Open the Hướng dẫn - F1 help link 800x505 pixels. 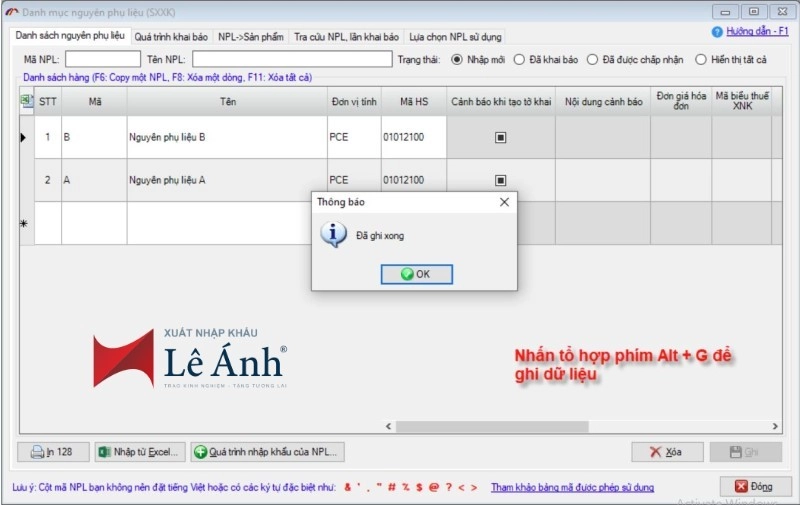[x=750, y=32]
